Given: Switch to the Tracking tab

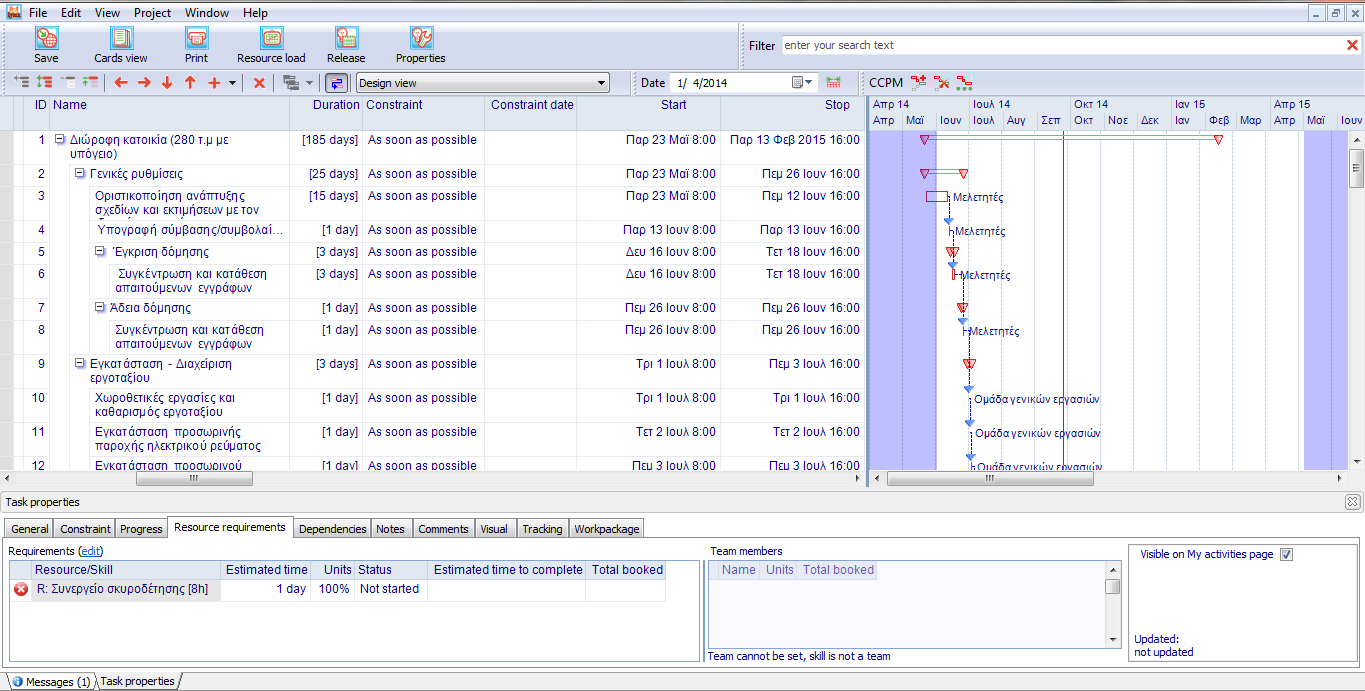Looking at the screenshot, I should (x=542, y=529).
